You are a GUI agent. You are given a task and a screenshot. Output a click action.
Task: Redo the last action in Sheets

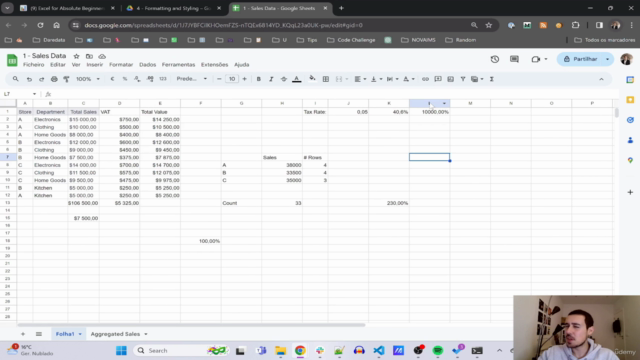point(41,79)
